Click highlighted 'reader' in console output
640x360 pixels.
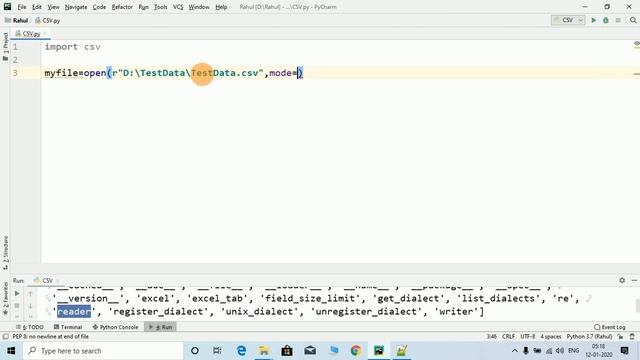[x=74, y=311]
